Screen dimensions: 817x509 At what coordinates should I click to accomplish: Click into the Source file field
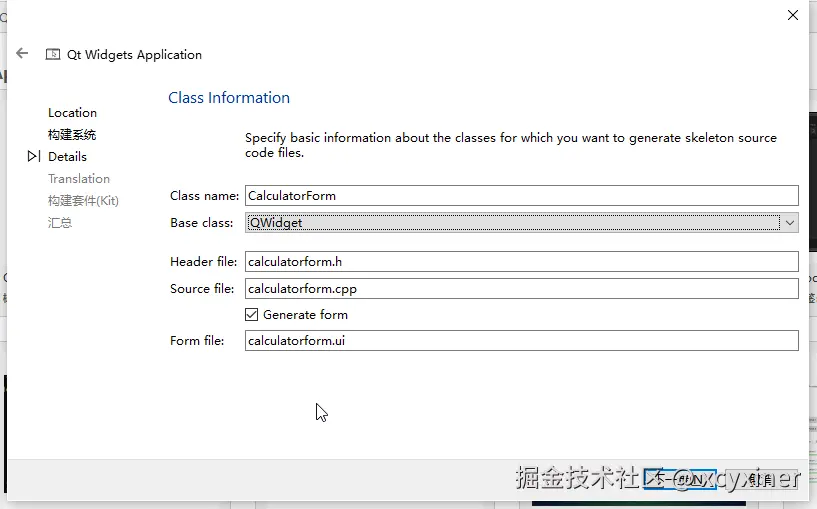[522, 289]
